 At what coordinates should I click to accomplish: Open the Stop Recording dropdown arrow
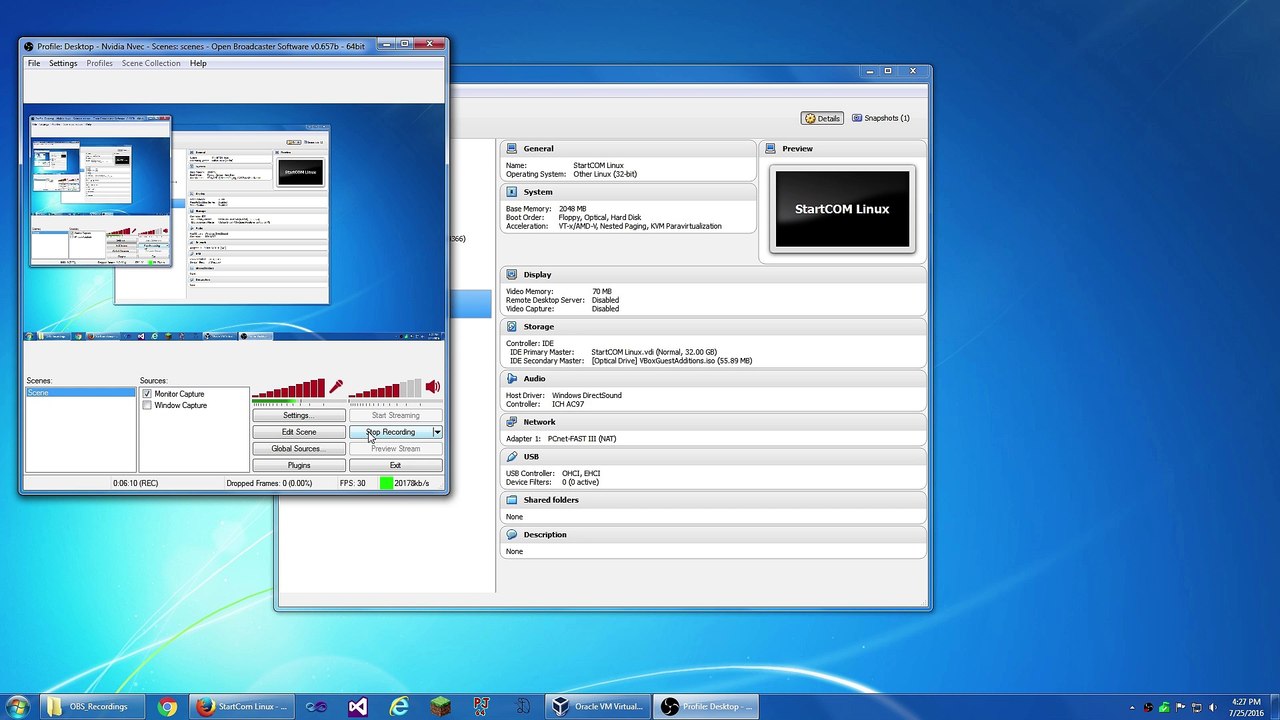pyautogui.click(x=437, y=432)
